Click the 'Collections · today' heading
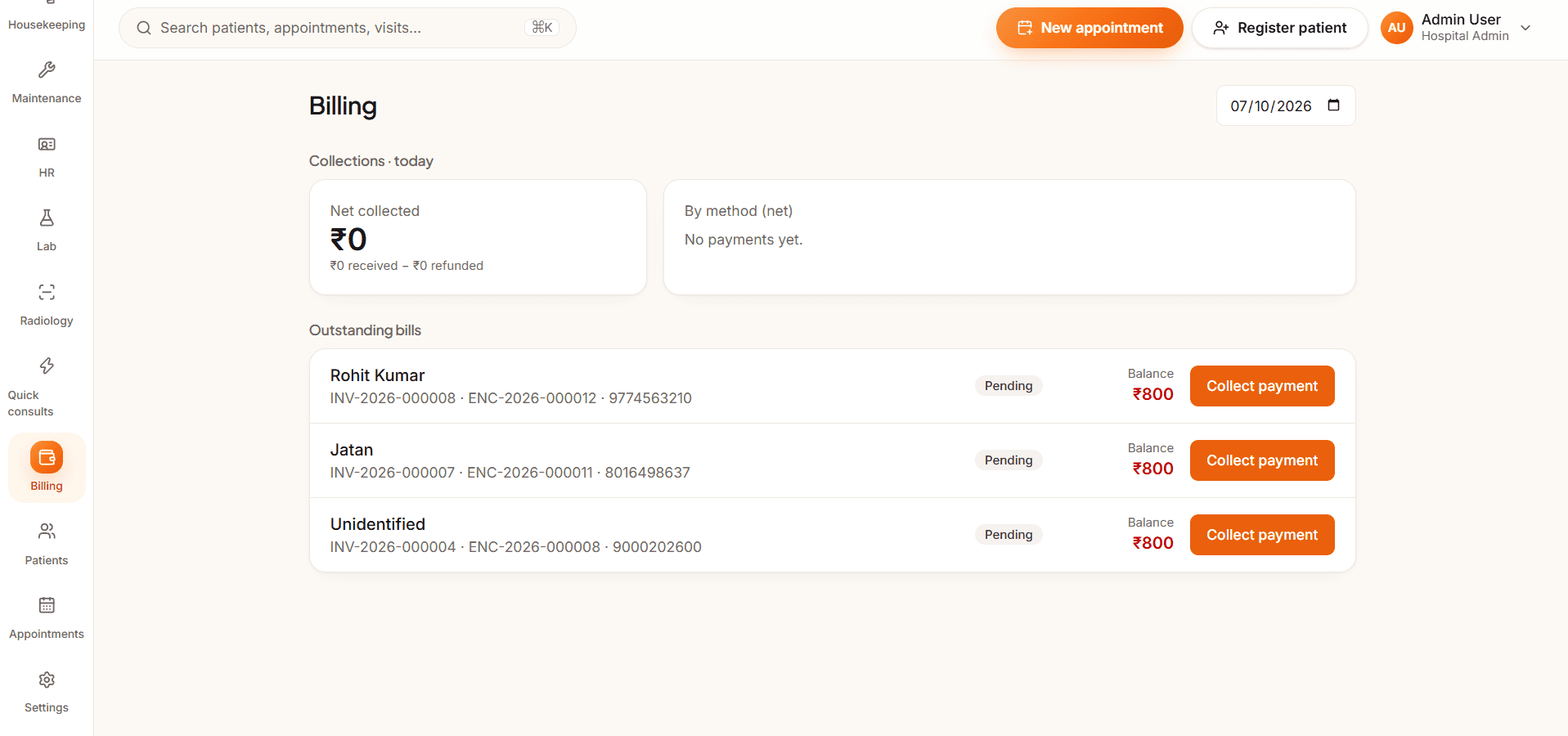Viewport: 1568px width, 736px height. (371, 161)
